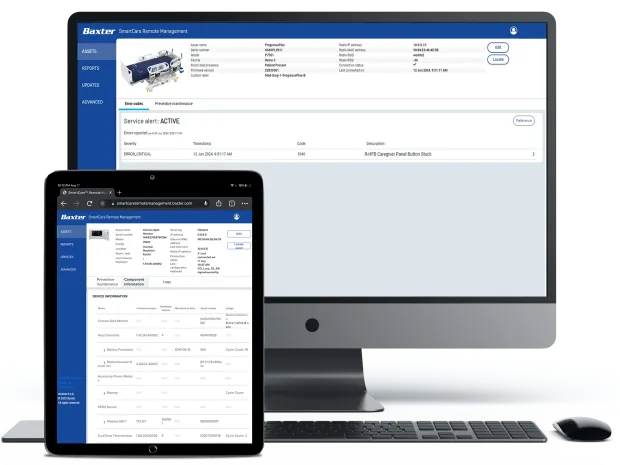This screenshot has height=465, width=620.
Task: Click the Reference button in Service alert panel
Action: (524, 121)
